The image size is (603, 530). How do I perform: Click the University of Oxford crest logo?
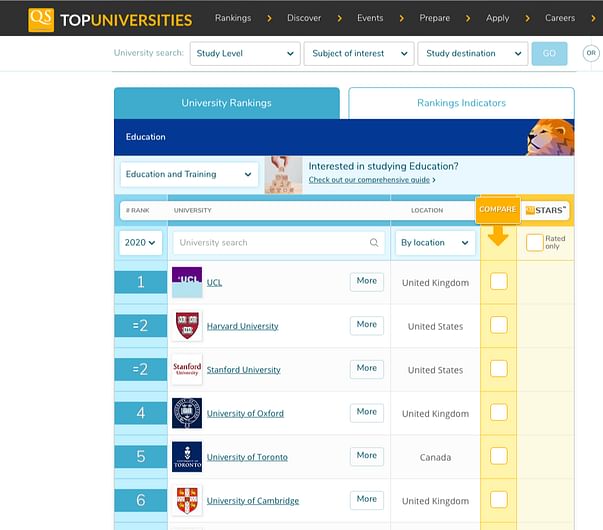[187, 413]
